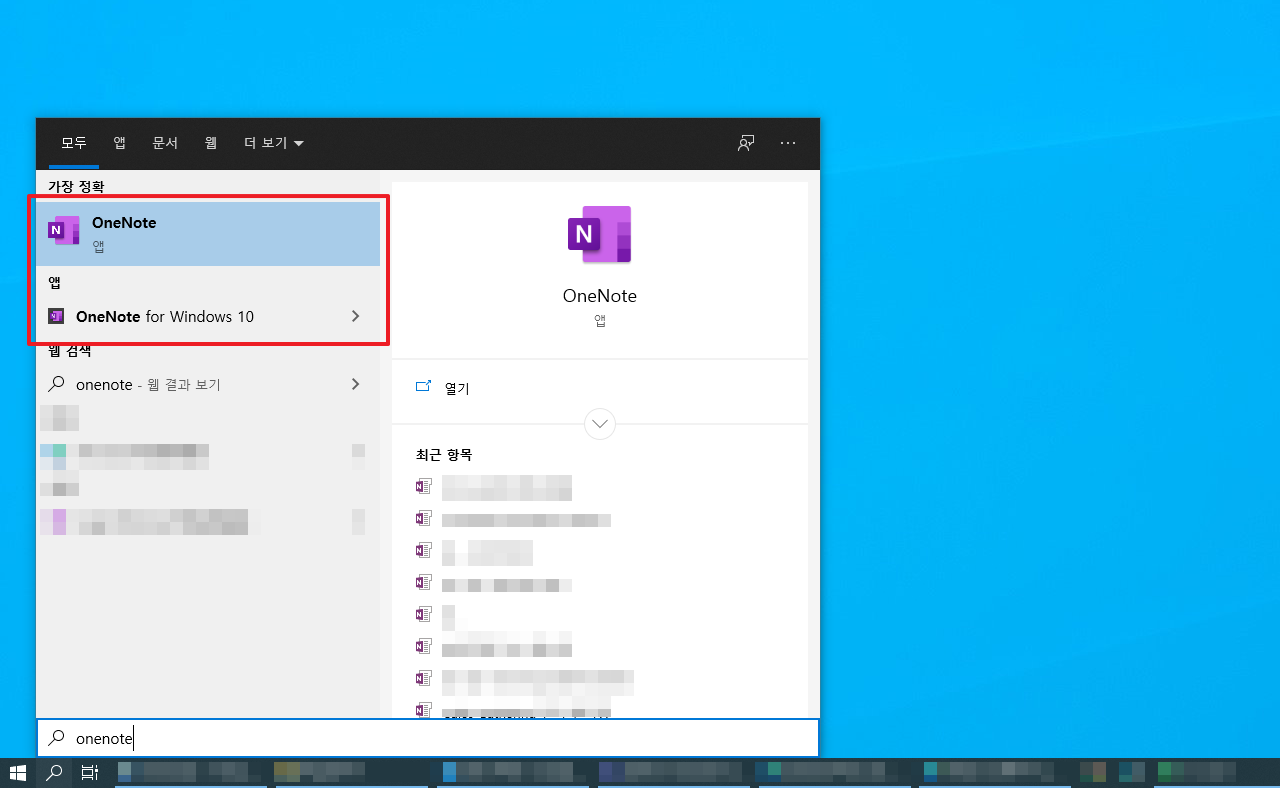Click the OneNote document icon on first recent item
Screen dimensions: 1280x788
coord(423,486)
